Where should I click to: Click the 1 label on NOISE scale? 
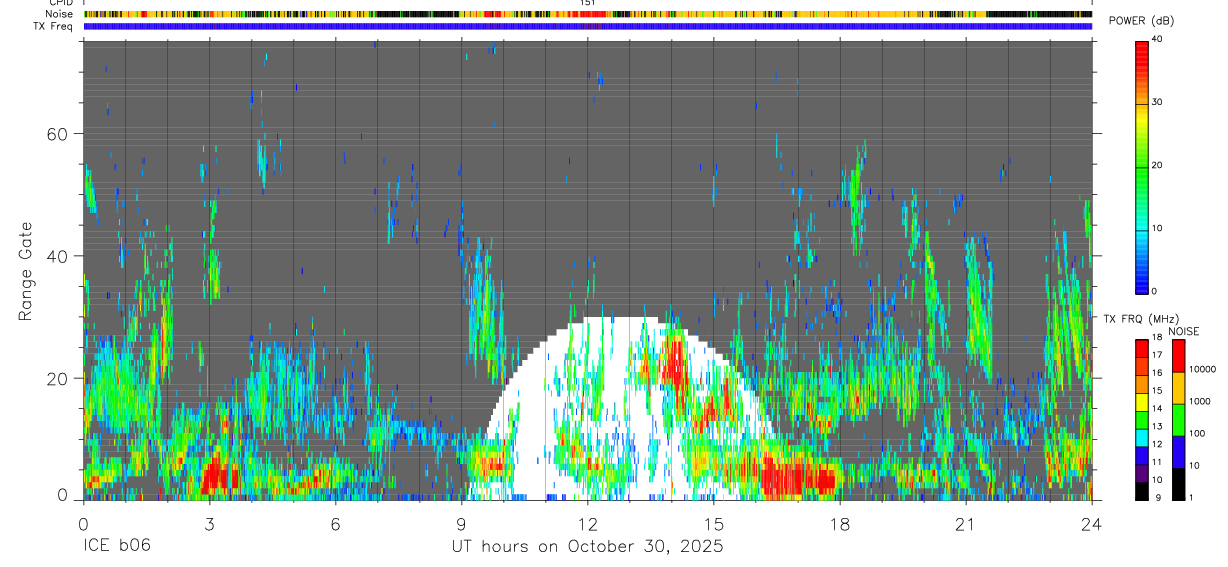1191,497
